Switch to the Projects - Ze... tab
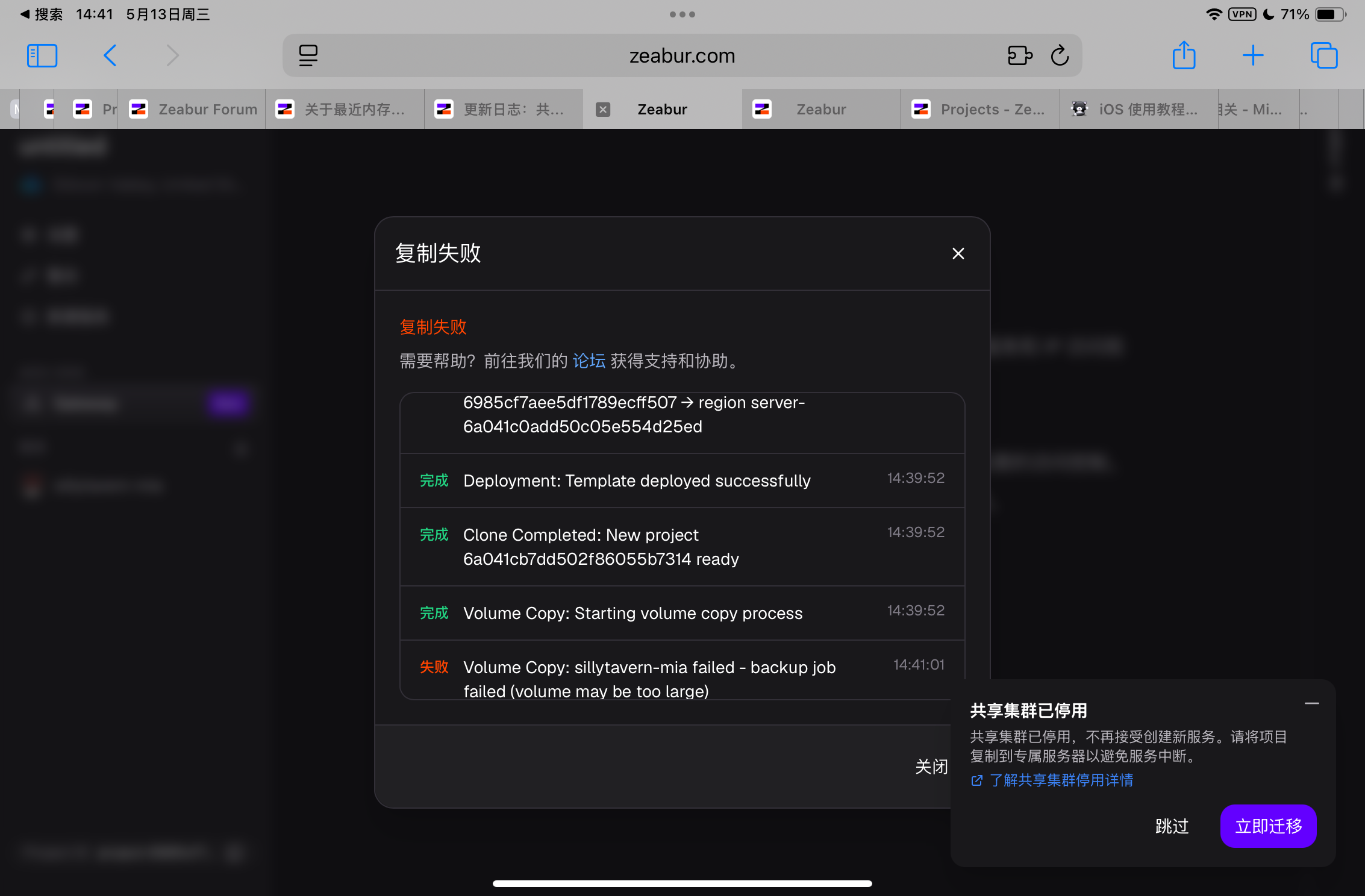This screenshot has width=1365, height=896. tap(981, 109)
